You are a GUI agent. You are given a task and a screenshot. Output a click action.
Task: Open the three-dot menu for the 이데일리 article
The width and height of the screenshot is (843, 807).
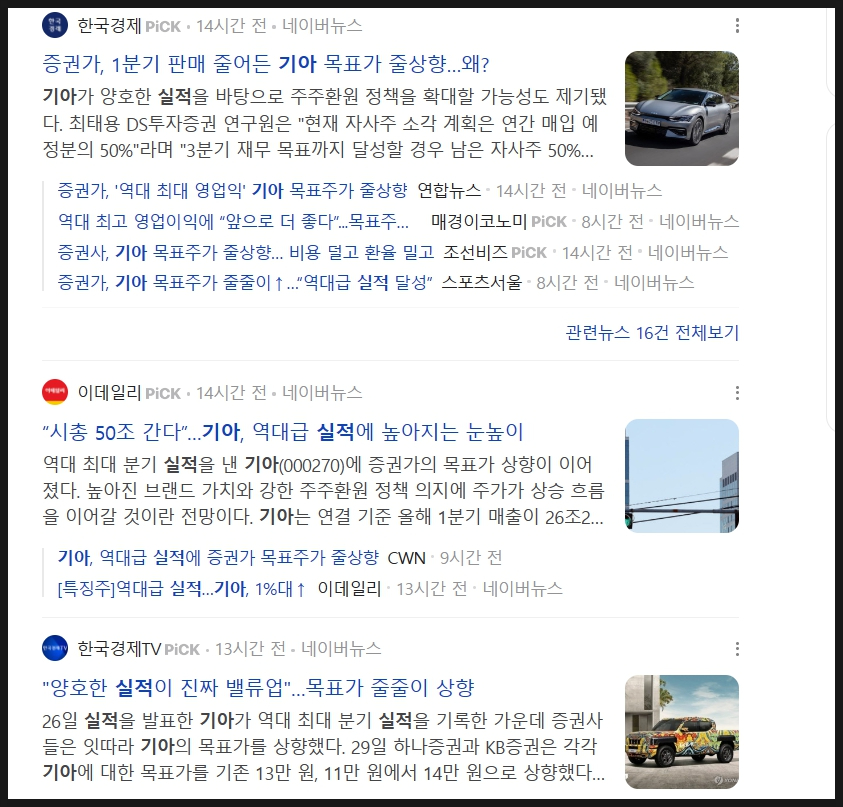[x=737, y=393]
